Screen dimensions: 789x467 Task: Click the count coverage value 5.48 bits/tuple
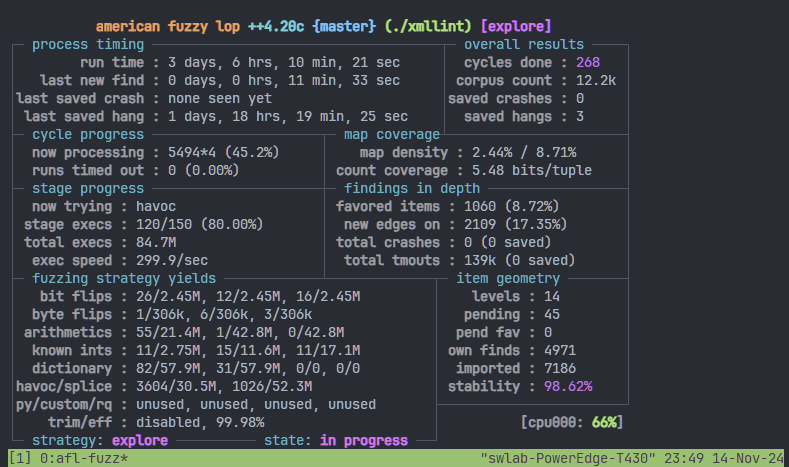coord(532,171)
